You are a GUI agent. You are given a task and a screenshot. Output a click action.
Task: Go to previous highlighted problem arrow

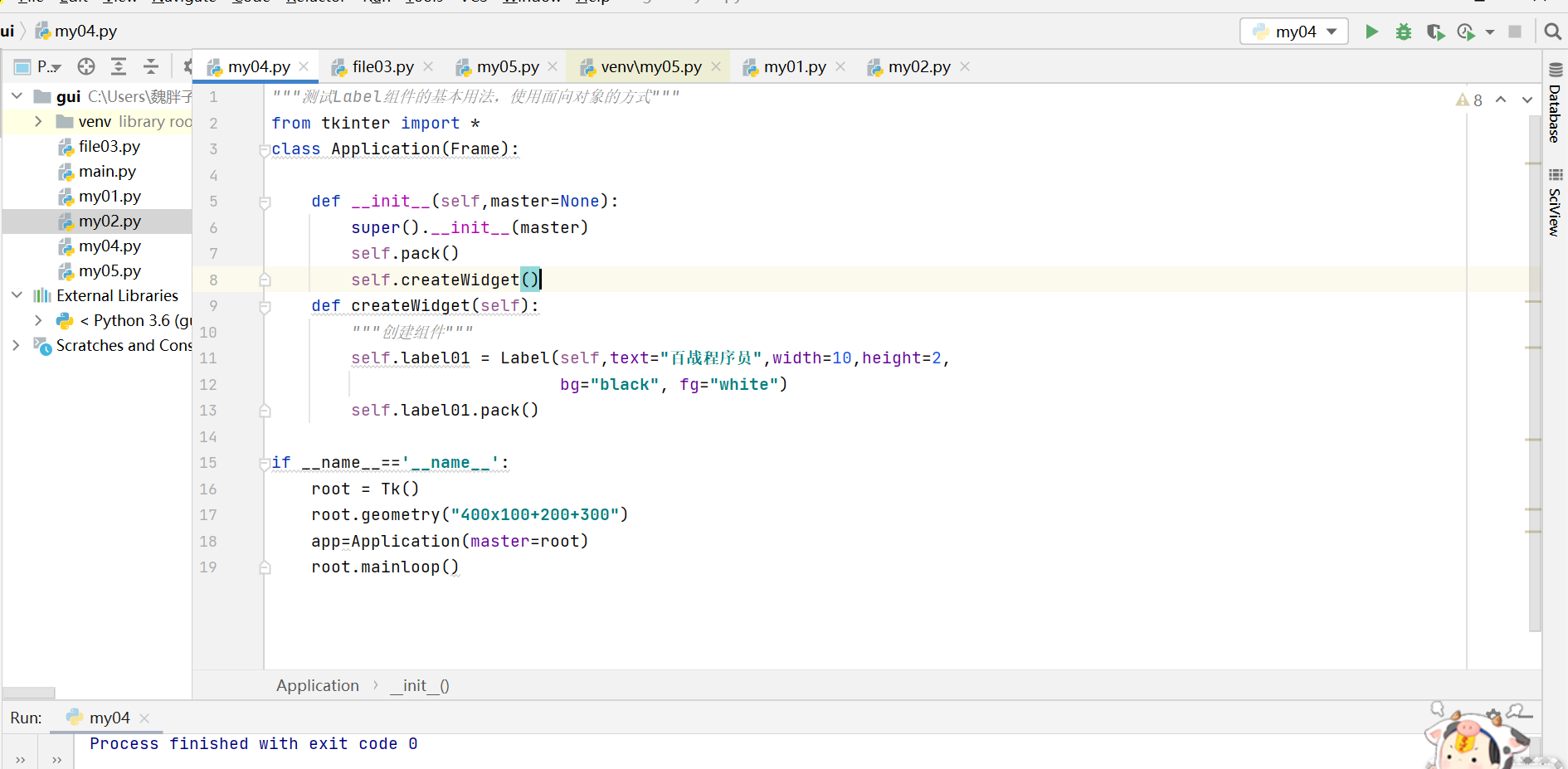coord(1501,100)
